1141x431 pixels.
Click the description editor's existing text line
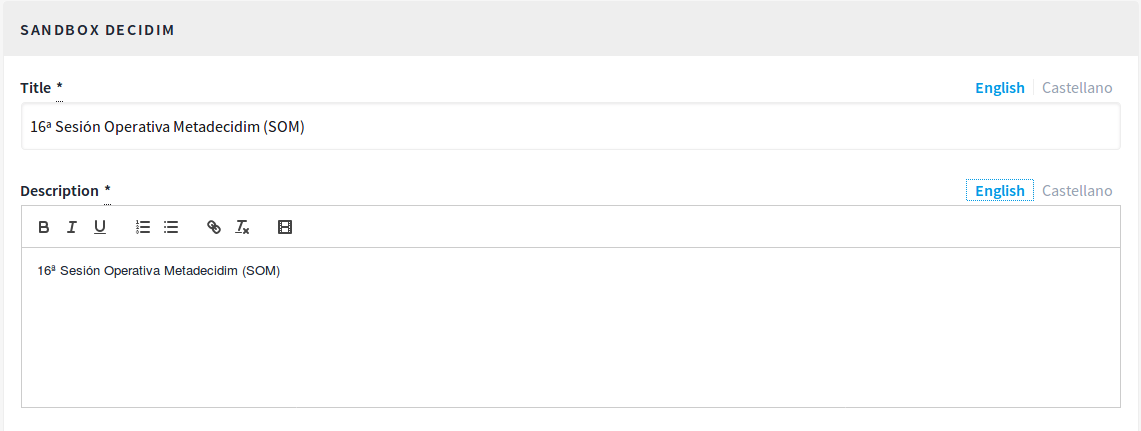point(159,271)
